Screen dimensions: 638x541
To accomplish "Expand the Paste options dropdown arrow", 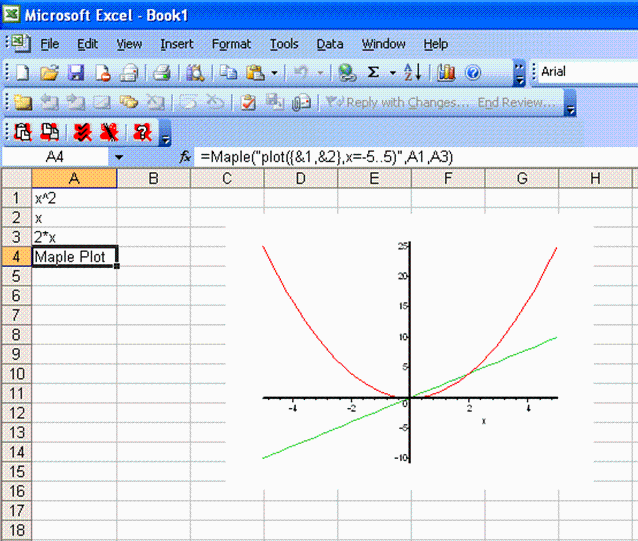I will (274, 73).
